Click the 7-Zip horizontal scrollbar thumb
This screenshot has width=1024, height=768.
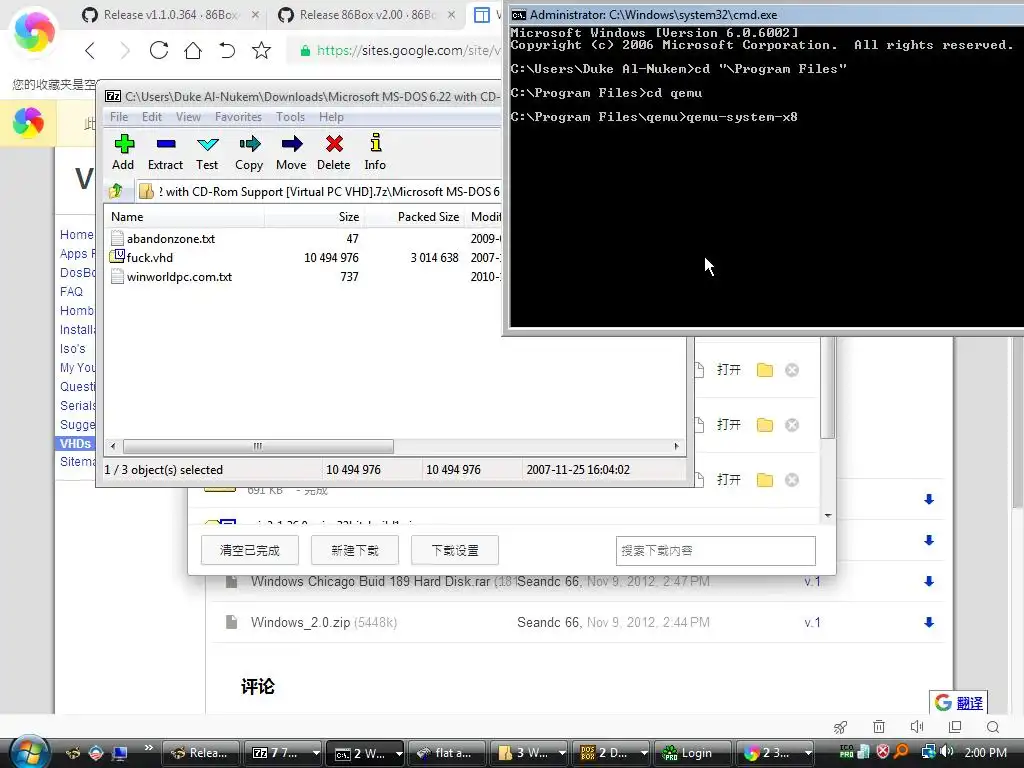pos(258,446)
